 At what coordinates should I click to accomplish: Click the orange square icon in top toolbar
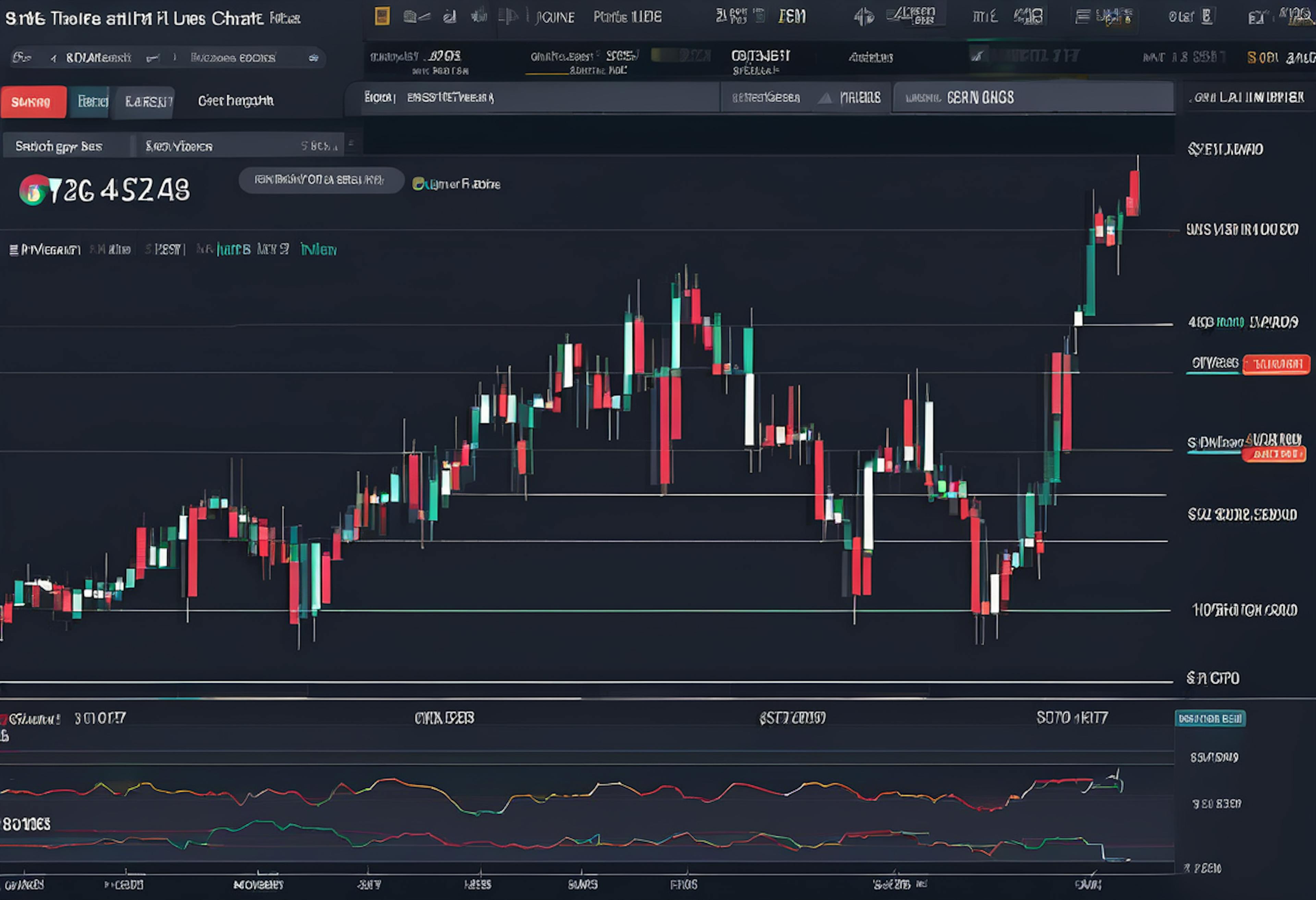pyautogui.click(x=382, y=16)
